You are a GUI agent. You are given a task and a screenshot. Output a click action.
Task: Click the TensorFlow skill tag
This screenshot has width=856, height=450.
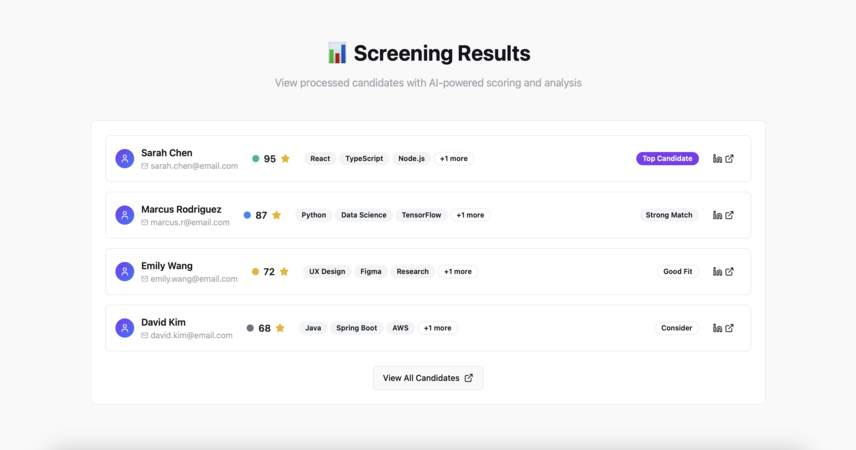(x=421, y=215)
